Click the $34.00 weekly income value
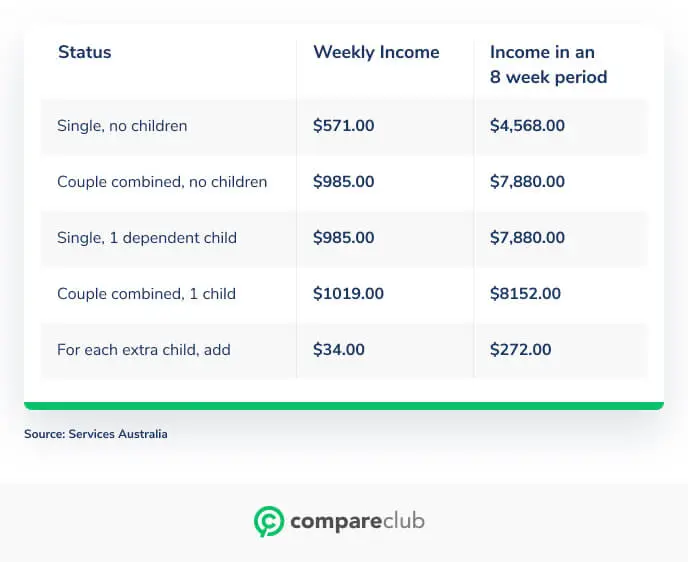This screenshot has width=688, height=562. pos(339,350)
